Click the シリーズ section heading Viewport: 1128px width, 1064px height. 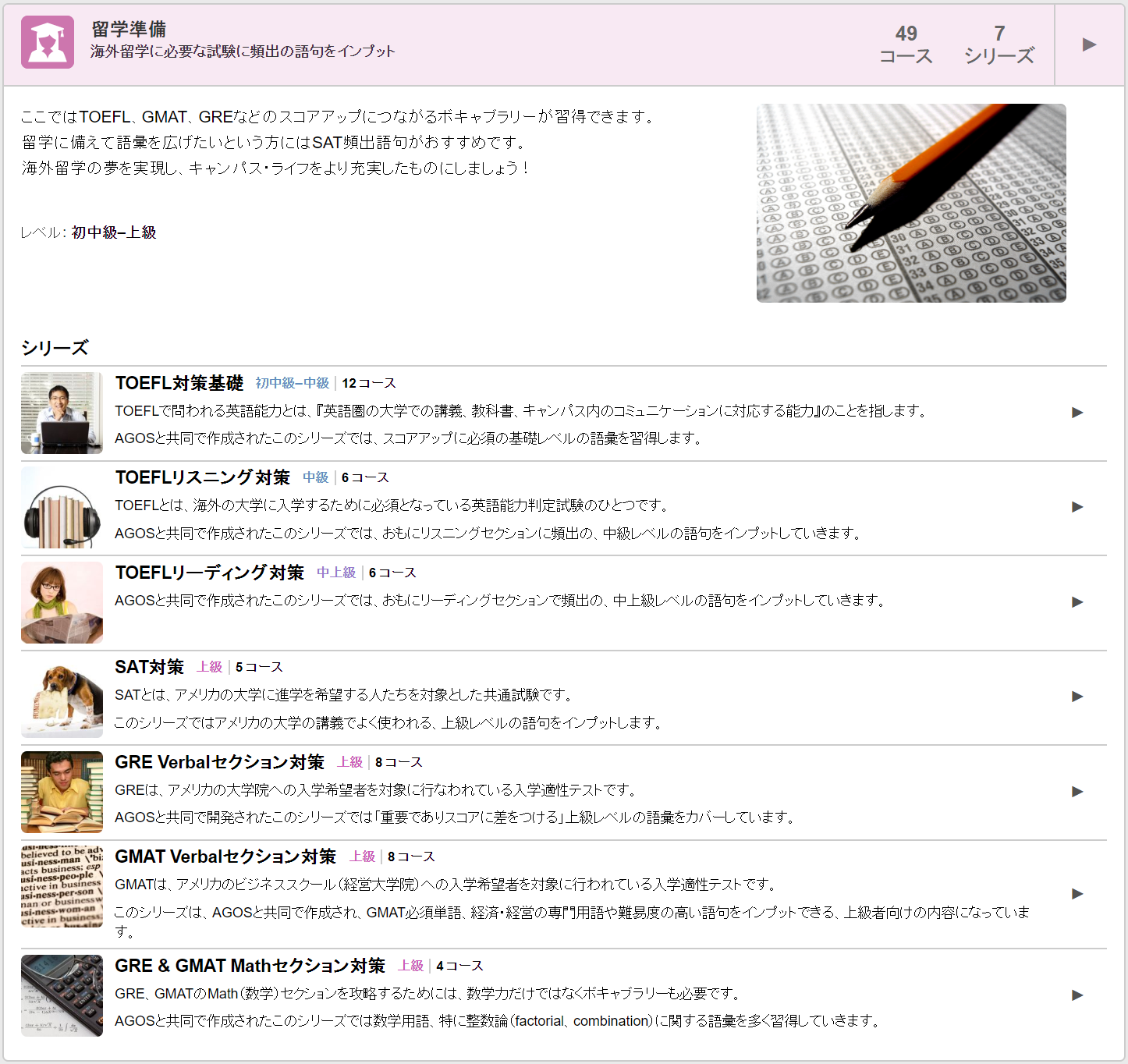(x=55, y=348)
